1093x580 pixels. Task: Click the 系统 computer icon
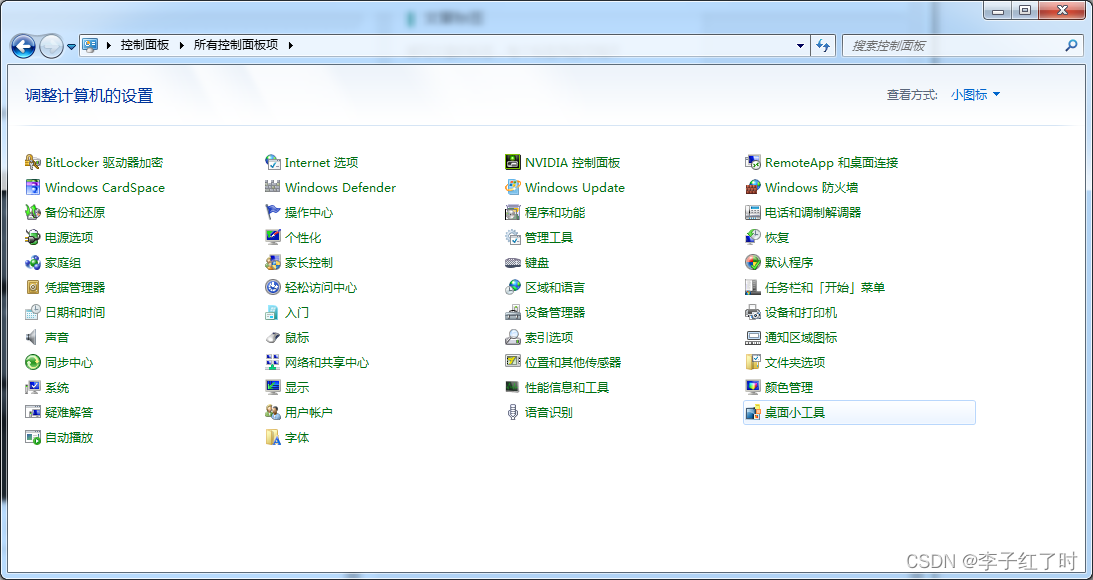pos(32,388)
